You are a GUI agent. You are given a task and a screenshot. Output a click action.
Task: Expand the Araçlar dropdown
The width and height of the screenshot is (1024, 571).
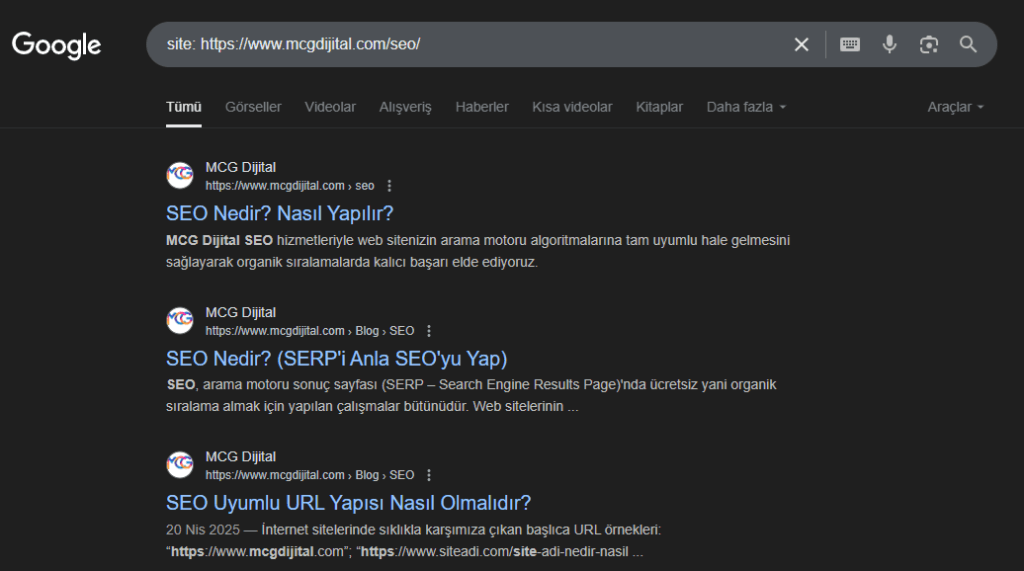(955, 107)
